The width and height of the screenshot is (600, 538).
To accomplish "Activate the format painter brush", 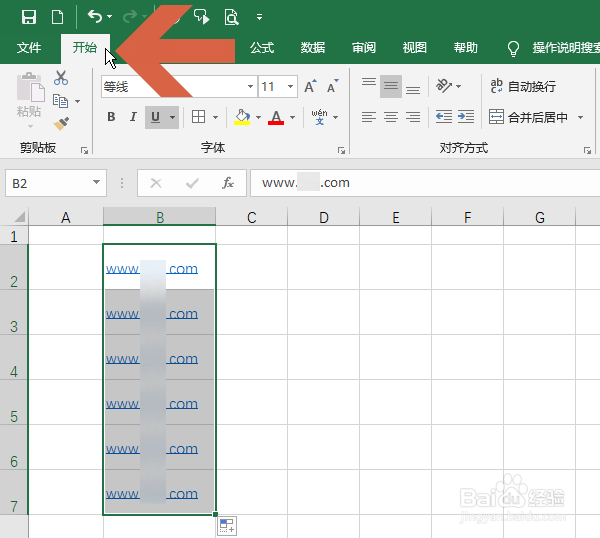I will [61, 124].
